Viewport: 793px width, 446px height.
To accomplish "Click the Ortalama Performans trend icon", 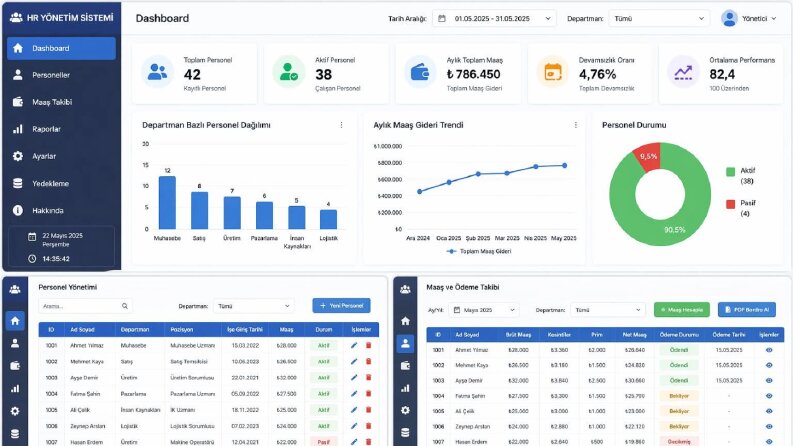I will pyautogui.click(x=683, y=73).
